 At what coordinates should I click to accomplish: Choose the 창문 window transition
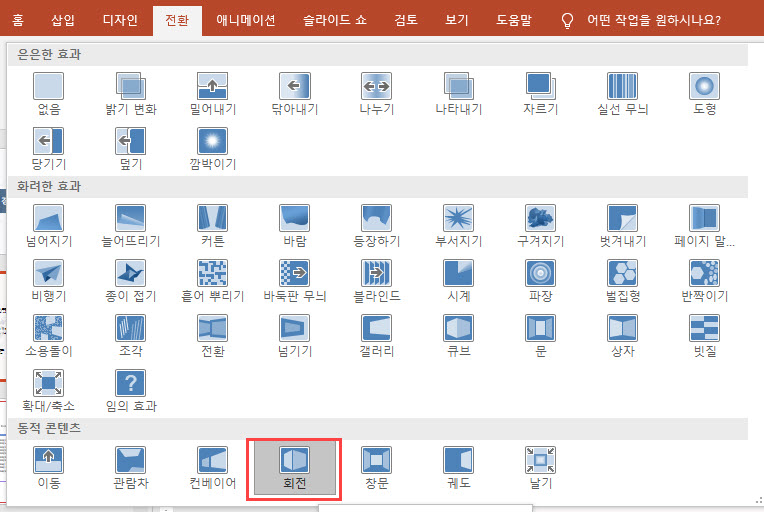click(376, 468)
